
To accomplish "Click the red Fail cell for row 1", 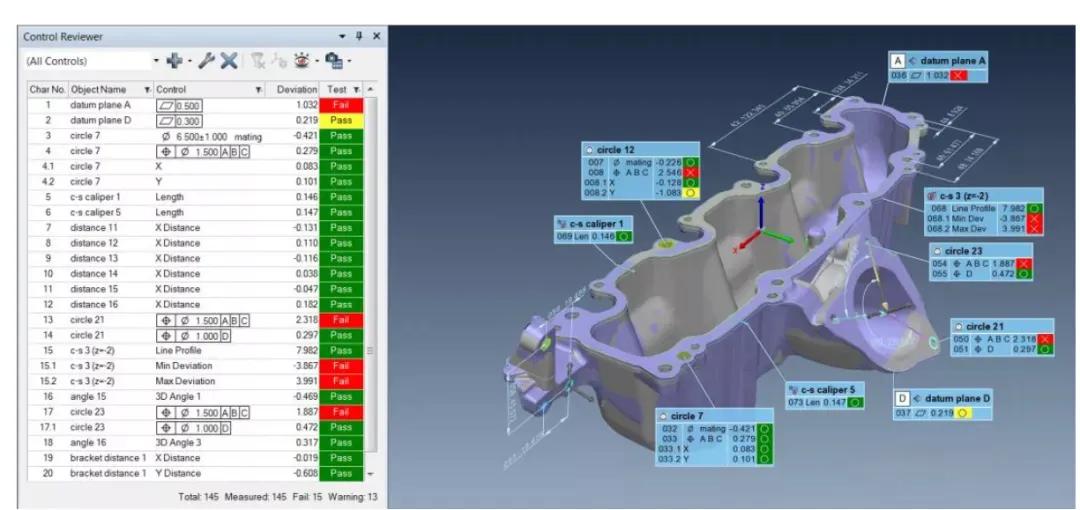I will point(341,105).
